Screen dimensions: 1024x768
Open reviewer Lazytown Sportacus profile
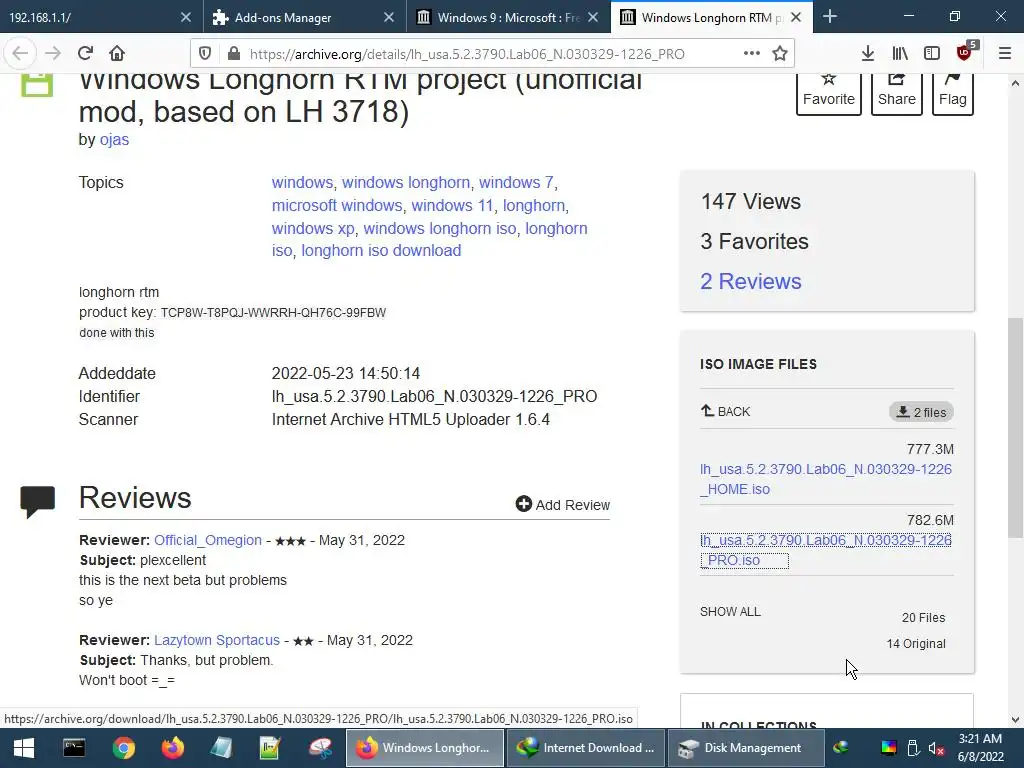[x=217, y=640]
